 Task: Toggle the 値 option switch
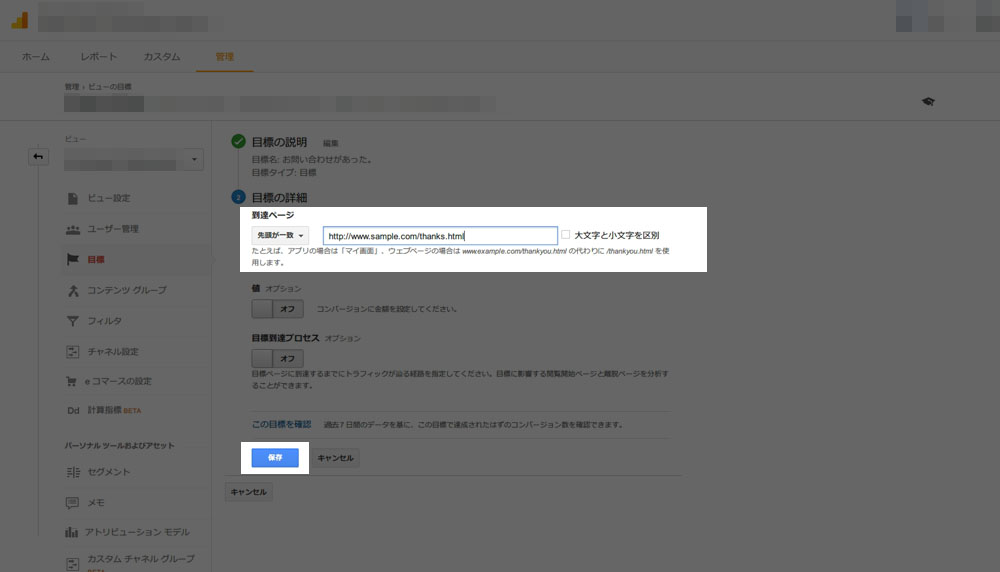coord(277,309)
